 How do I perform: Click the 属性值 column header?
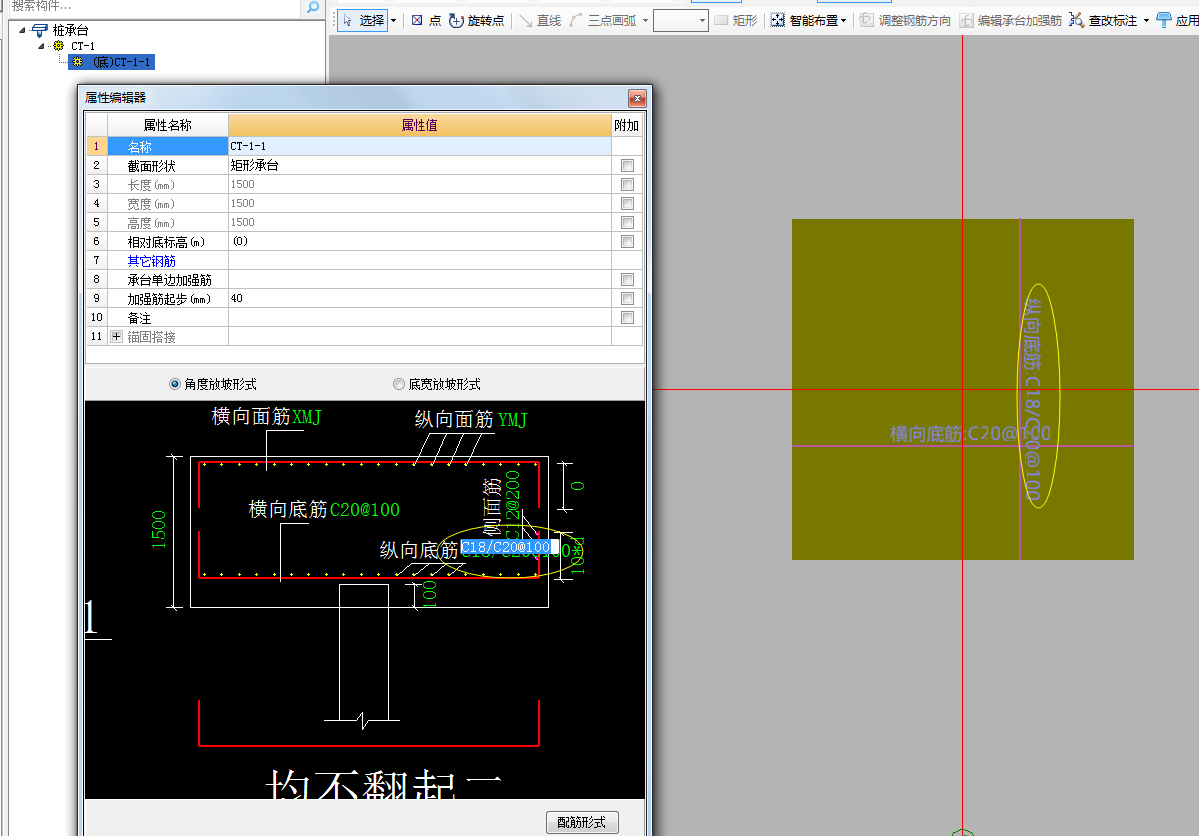tap(420, 125)
